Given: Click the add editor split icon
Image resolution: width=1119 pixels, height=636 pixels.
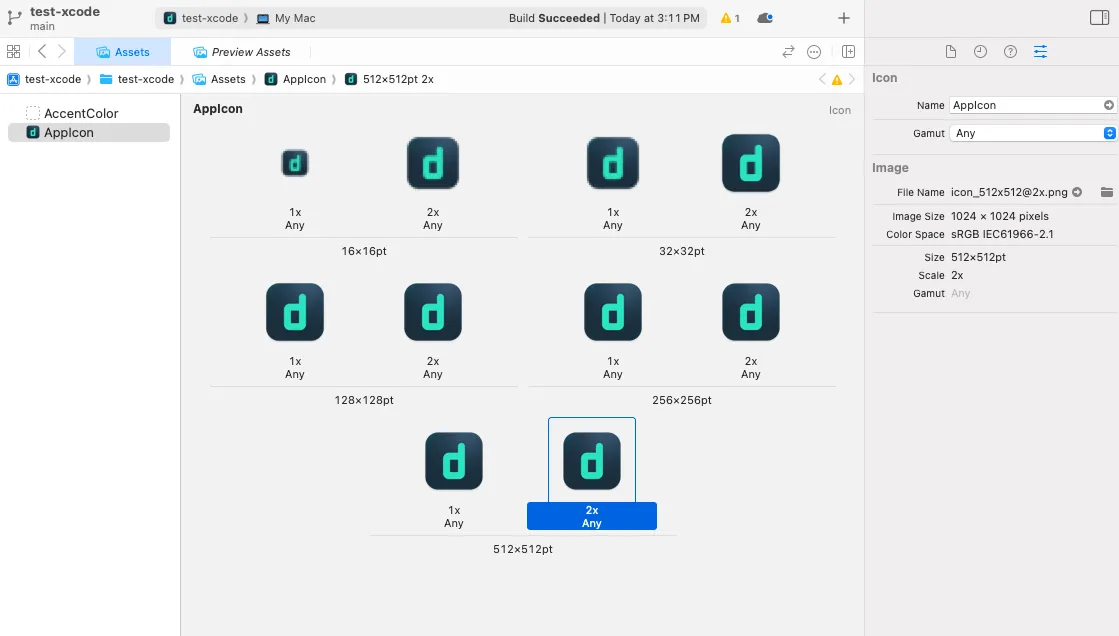Looking at the screenshot, I should pyautogui.click(x=848, y=51).
